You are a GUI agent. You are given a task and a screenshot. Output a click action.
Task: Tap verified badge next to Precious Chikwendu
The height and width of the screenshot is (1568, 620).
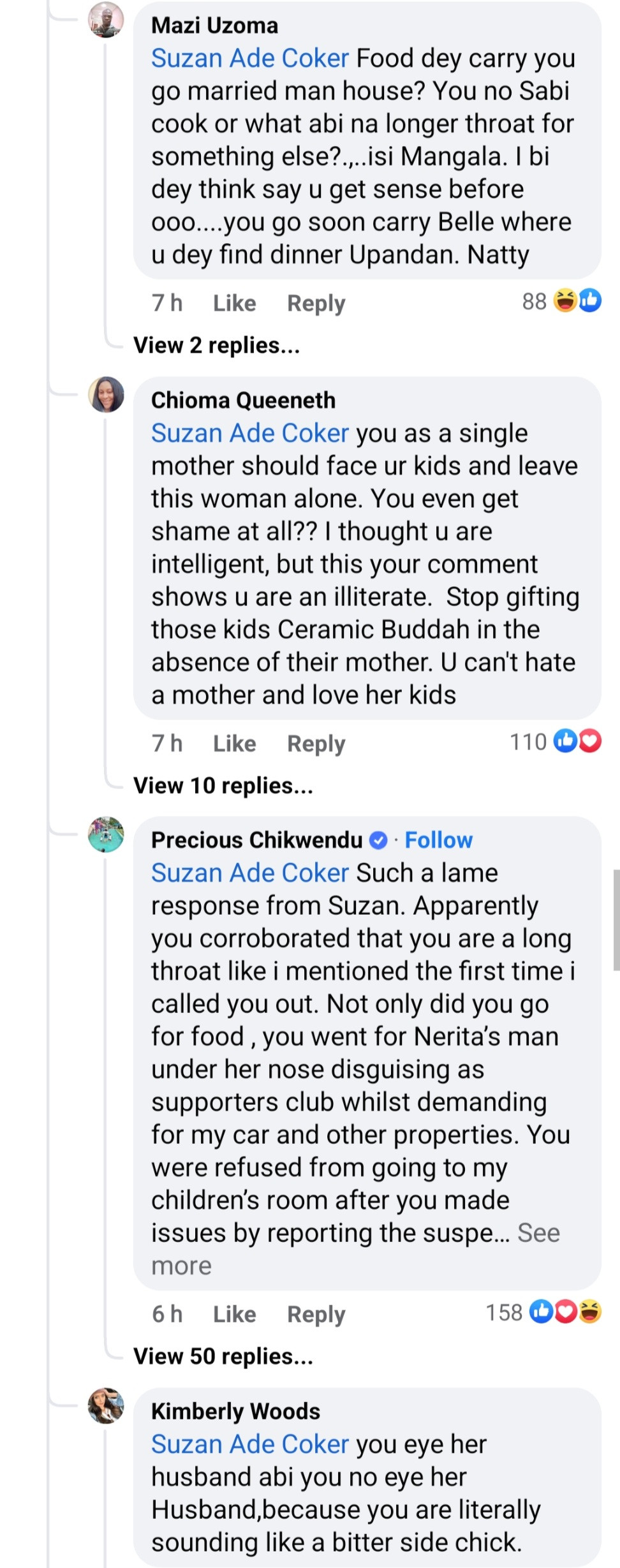coord(378,840)
